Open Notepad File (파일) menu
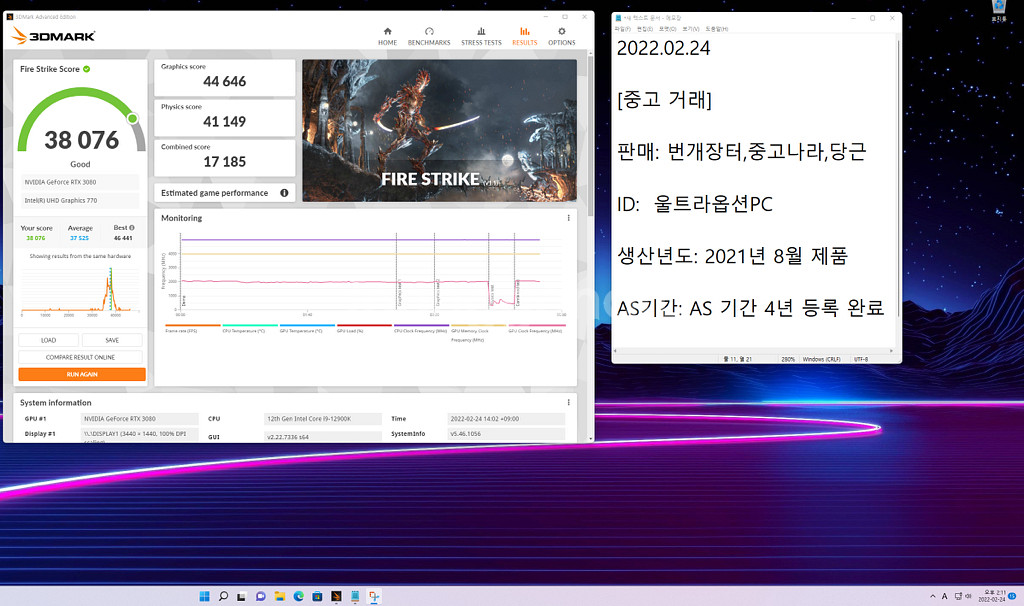 622,29
